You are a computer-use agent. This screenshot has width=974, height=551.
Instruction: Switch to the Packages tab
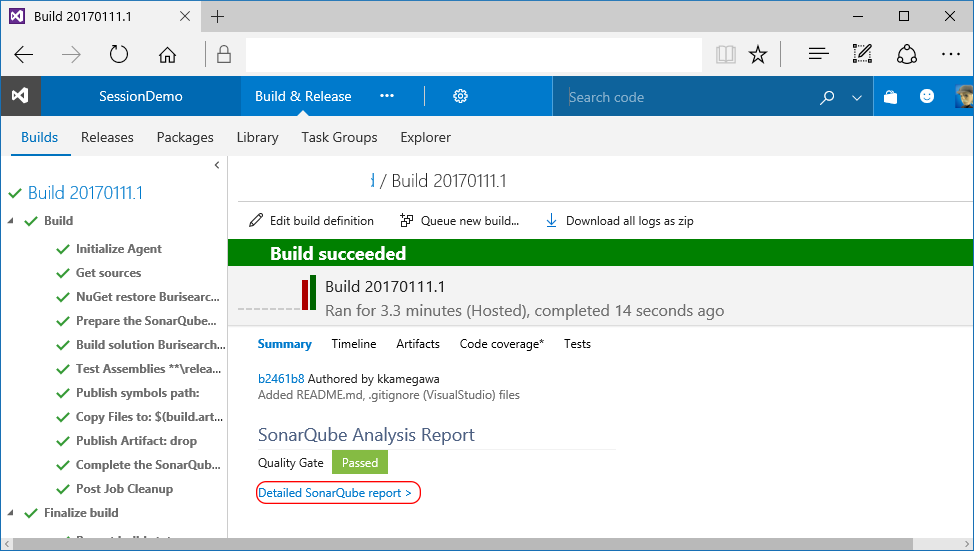coord(185,137)
